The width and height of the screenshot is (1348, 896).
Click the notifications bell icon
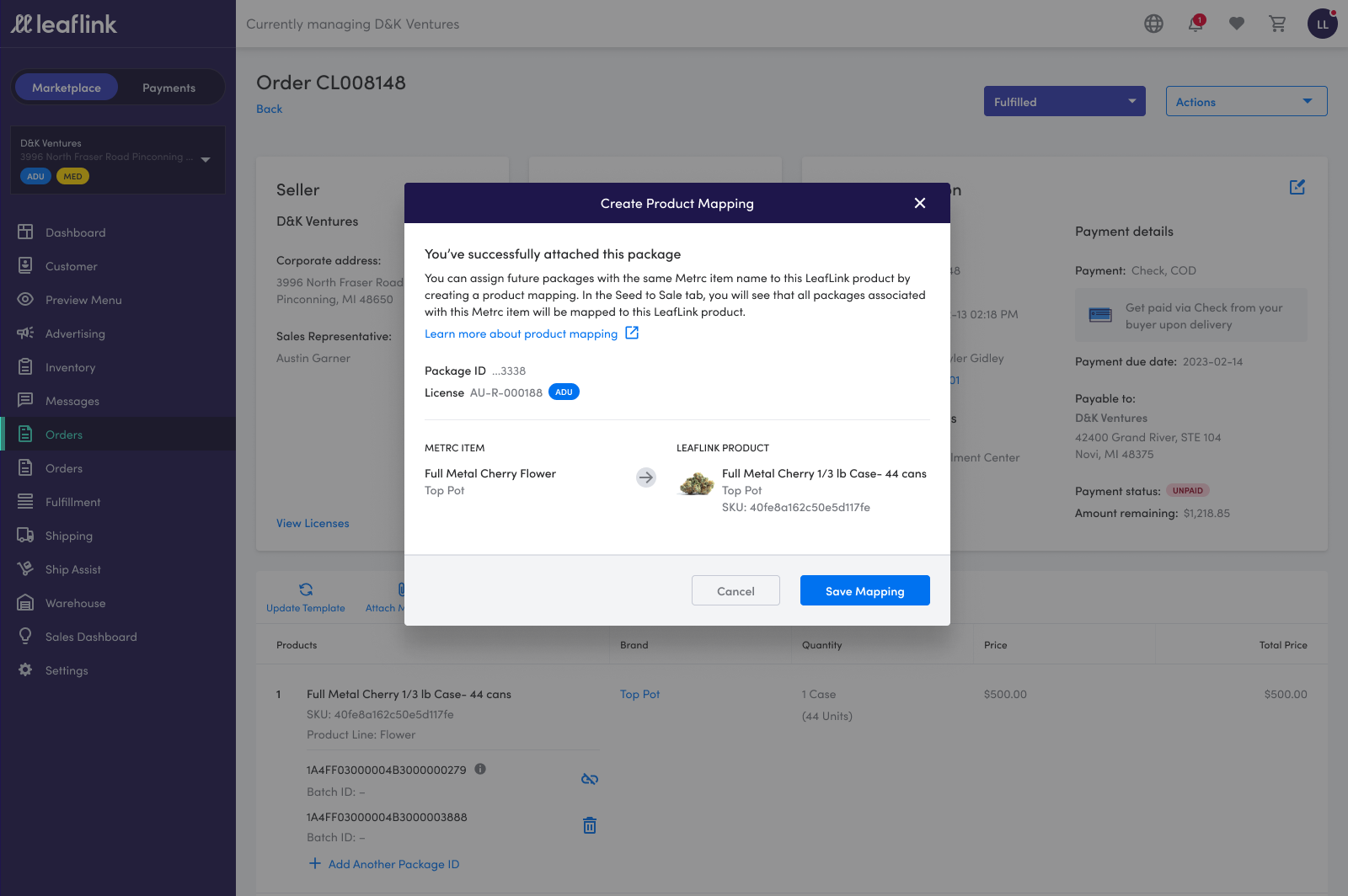tap(1196, 24)
